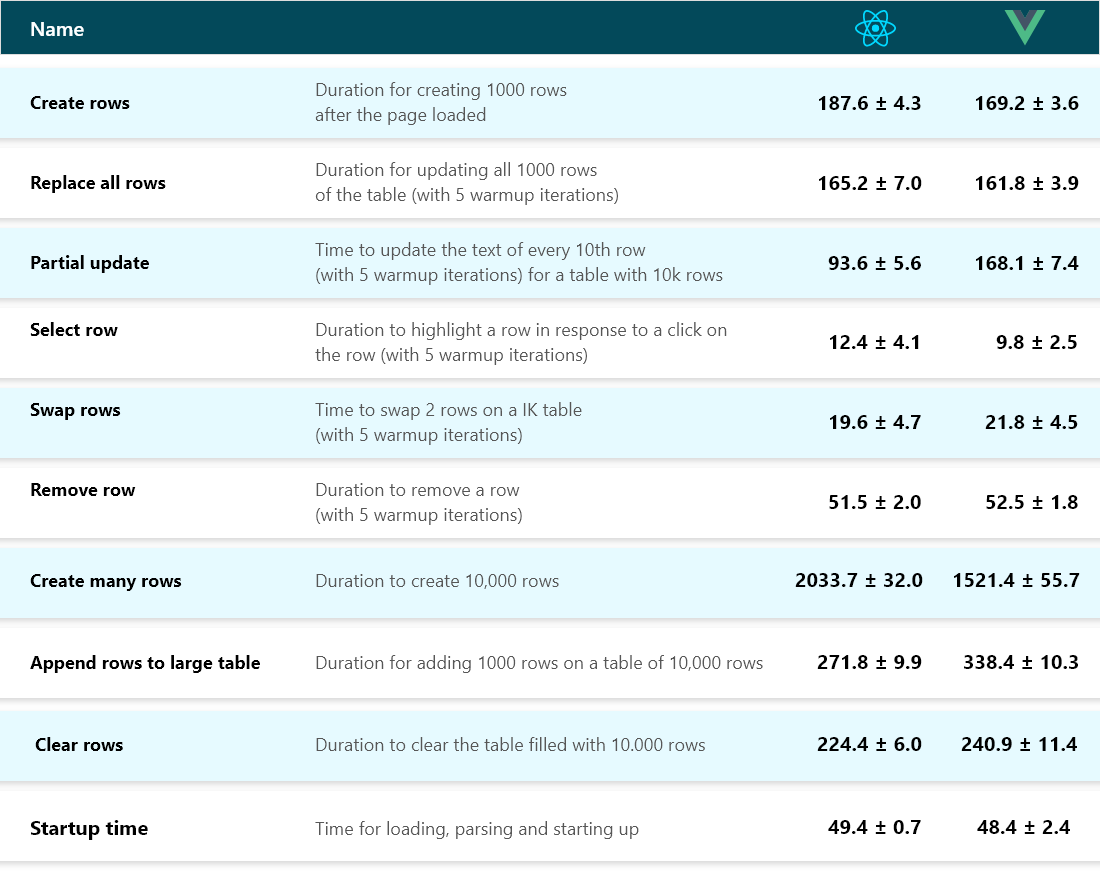This screenshot has height=875, width=1100.
Task: Click the Vue logo in header
Action: (1025, 27)
